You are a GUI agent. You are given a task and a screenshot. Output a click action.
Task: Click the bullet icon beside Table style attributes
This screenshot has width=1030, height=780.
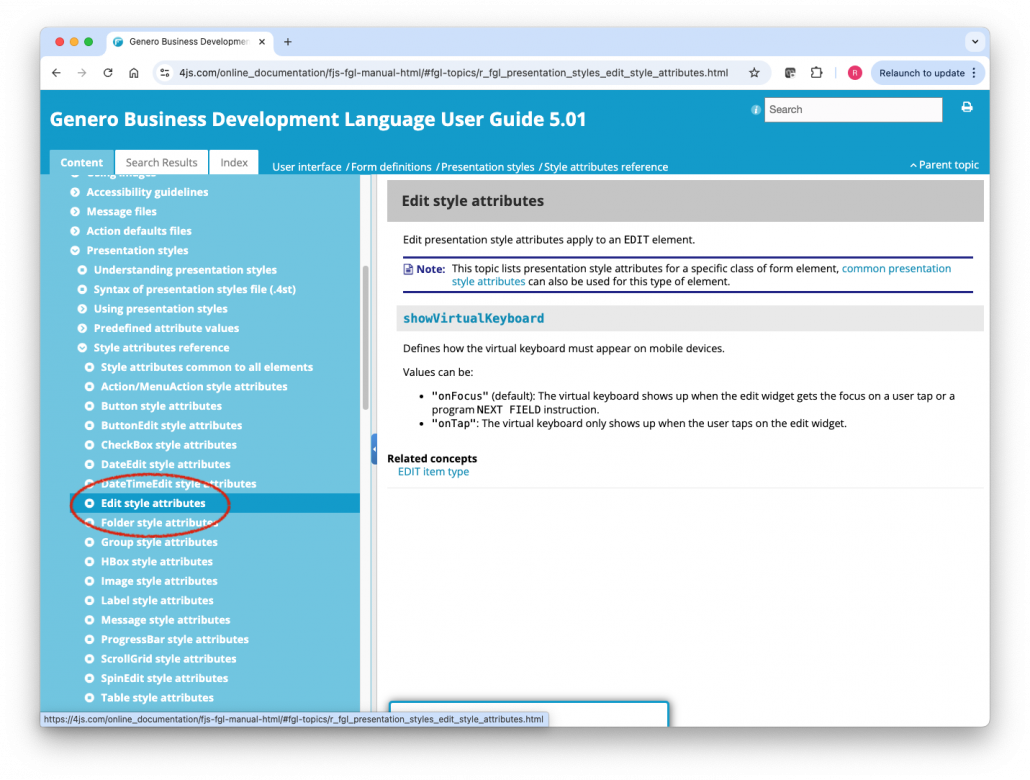pyautogui.click(x=89, y=698)
